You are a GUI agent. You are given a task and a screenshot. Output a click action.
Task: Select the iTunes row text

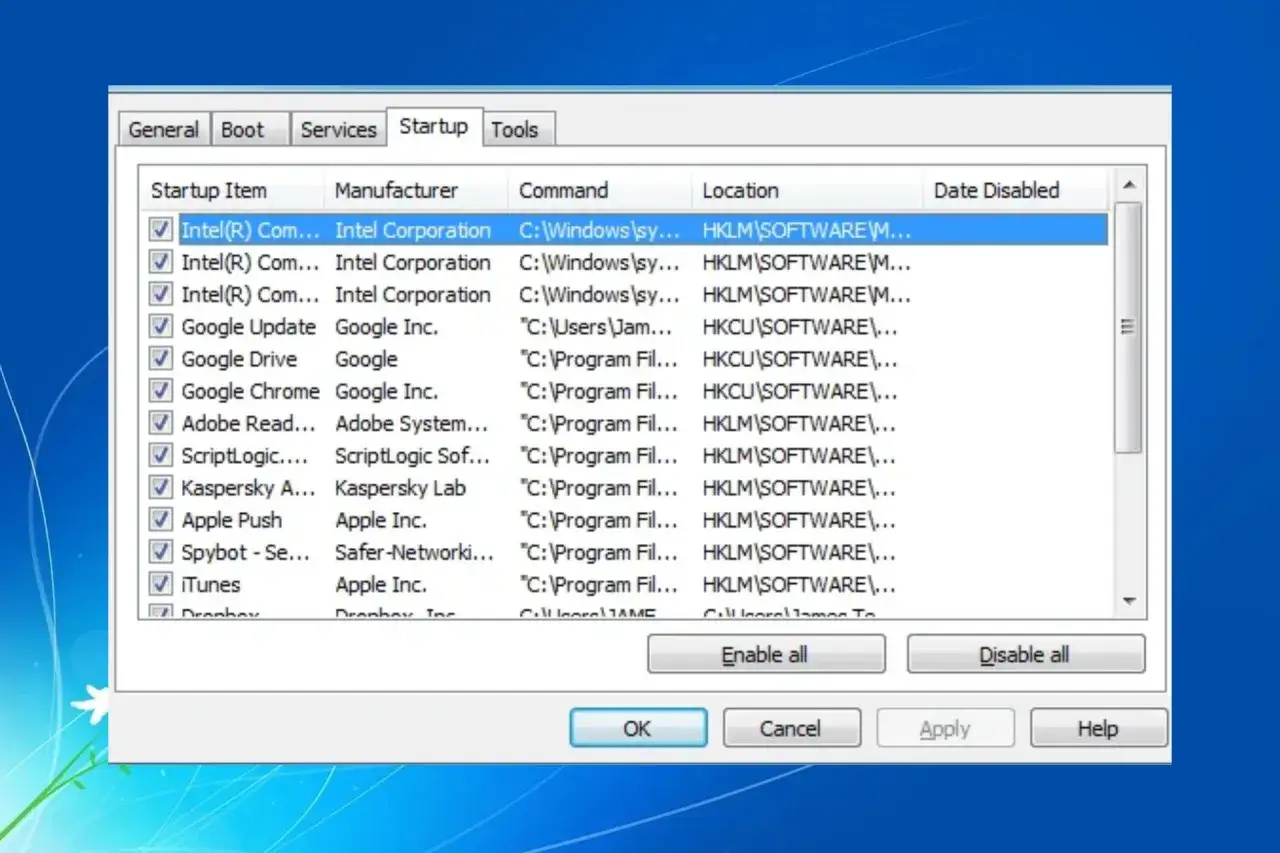[x=211, y=584]
